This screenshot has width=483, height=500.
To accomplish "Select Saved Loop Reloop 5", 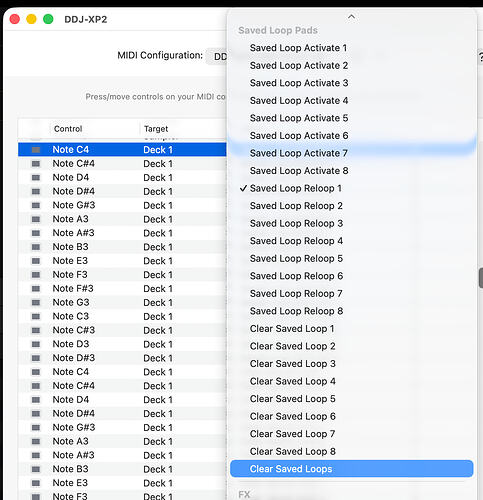I will 351,258.
